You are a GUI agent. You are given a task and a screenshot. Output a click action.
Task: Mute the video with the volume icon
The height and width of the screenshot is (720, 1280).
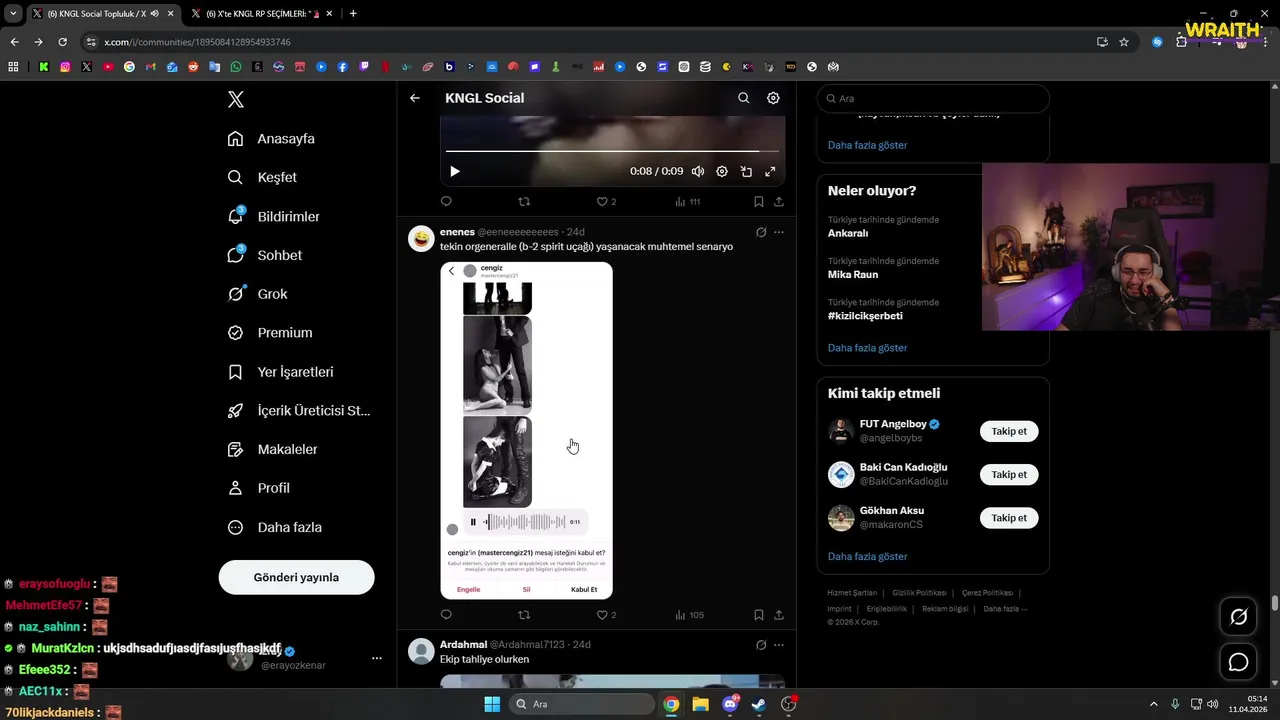point(698,171)
